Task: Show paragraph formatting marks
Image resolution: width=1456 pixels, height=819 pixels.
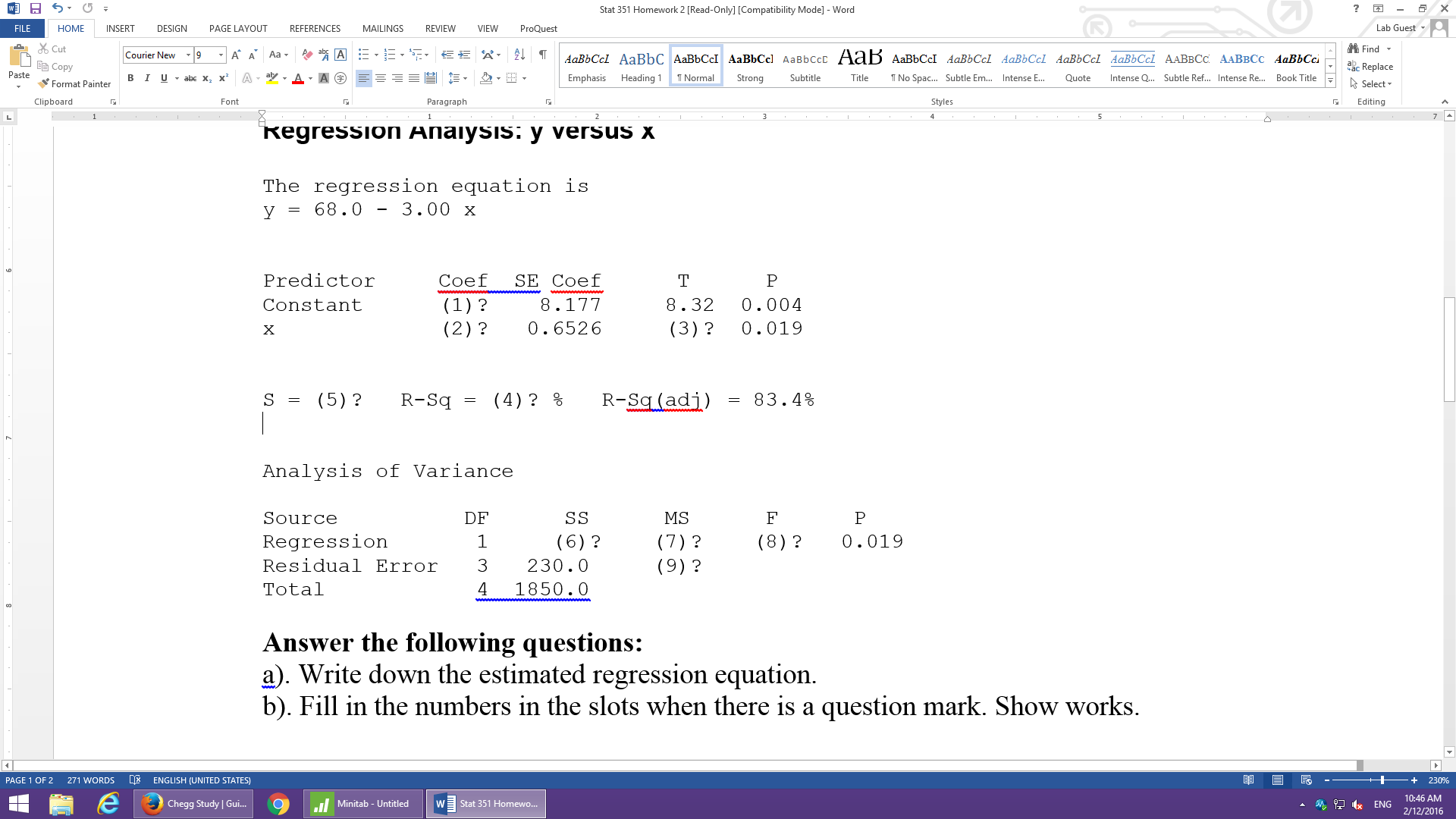Action: pos(543,55)
